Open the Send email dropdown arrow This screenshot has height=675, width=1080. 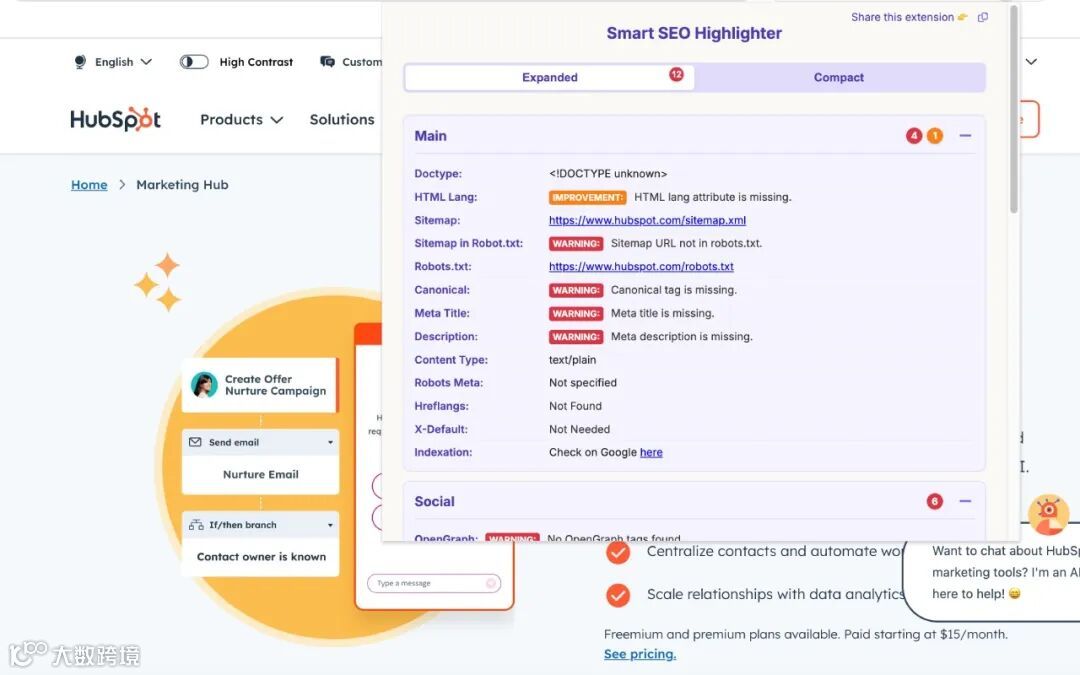tap(330, 442)
